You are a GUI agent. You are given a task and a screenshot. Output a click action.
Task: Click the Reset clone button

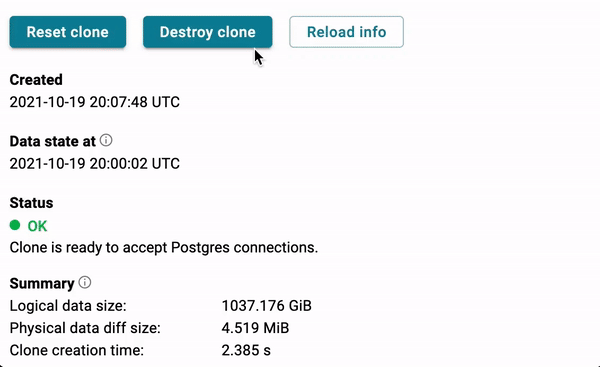pyautogui.click(x=68, y=32)
